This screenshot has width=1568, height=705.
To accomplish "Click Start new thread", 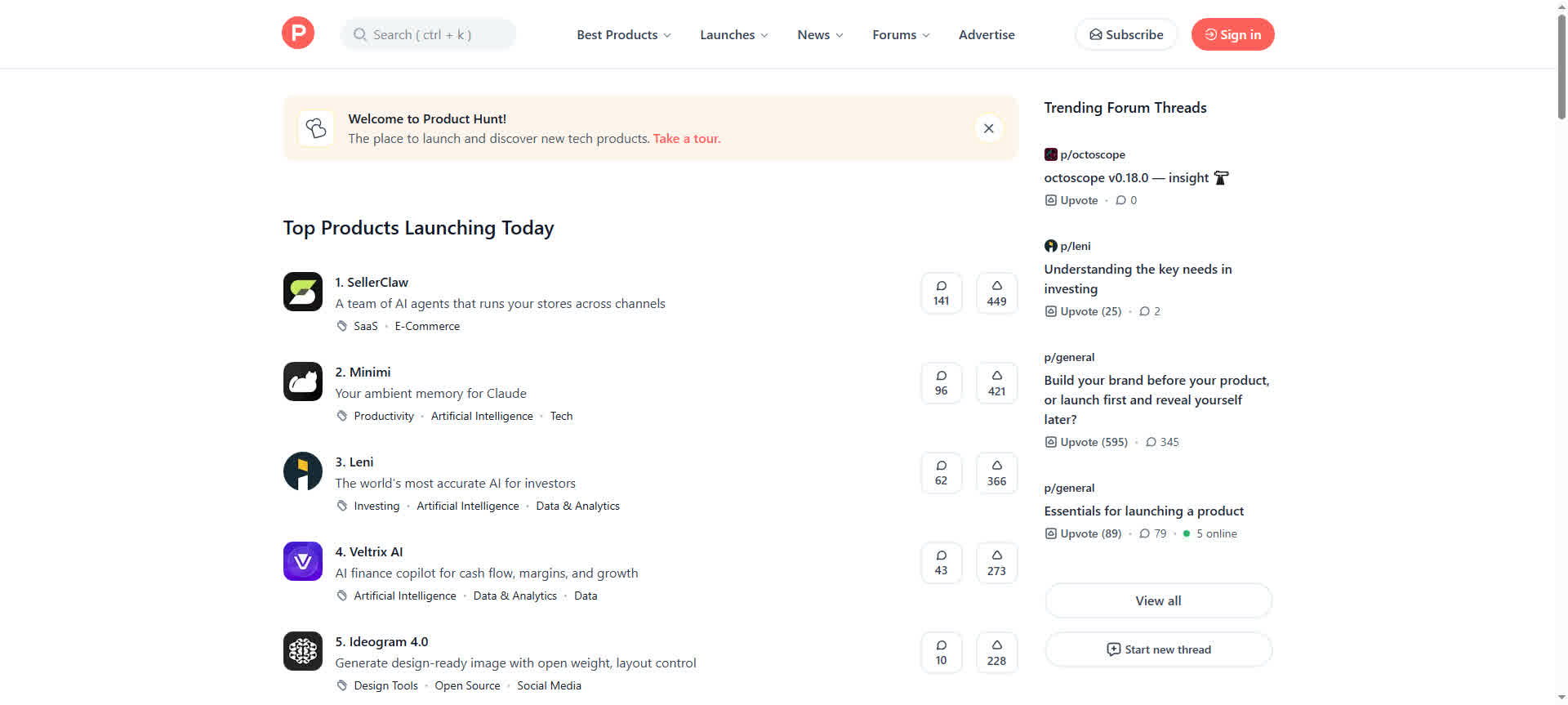I will click(1158, 649).
